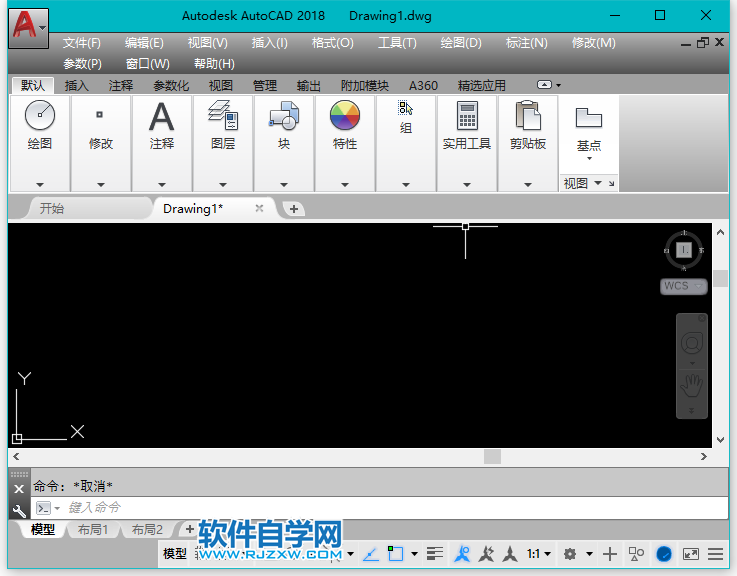
Task: Open the 注释 (Annotation) ribbon panel icon
Action: [162, 116]
